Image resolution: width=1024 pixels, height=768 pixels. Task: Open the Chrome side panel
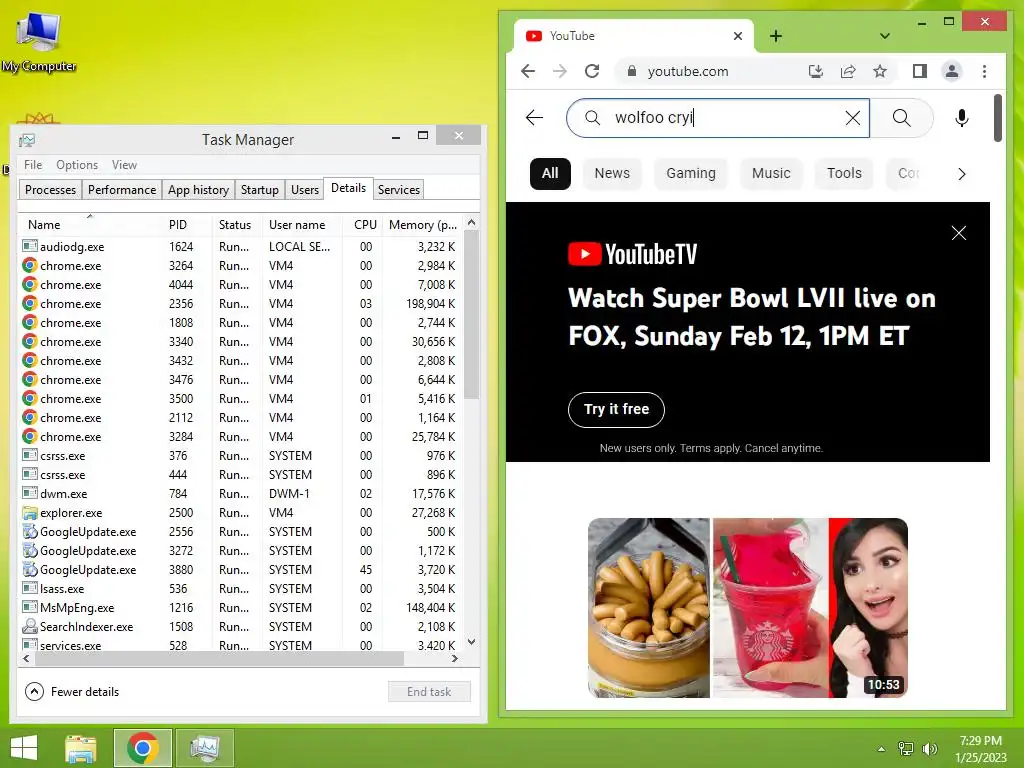click(x=920, y=71)
